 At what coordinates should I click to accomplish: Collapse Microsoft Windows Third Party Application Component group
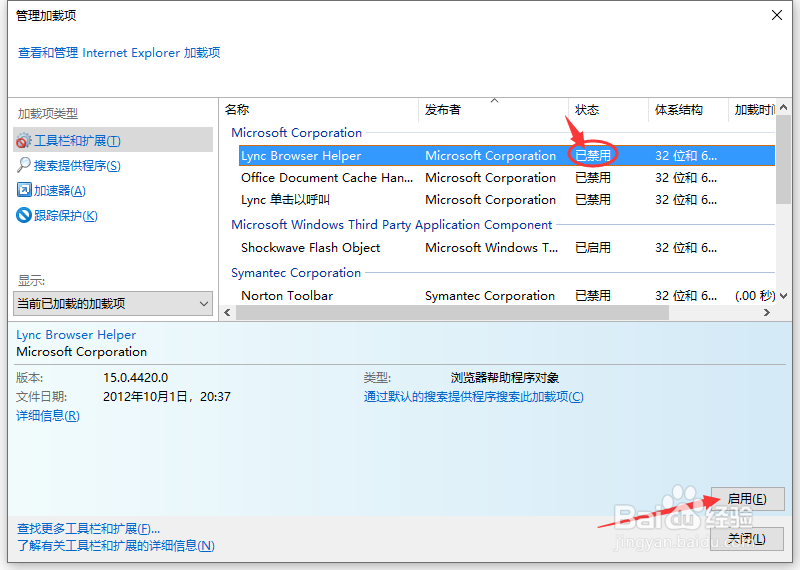pyautogui.click(x=391, y=225)
